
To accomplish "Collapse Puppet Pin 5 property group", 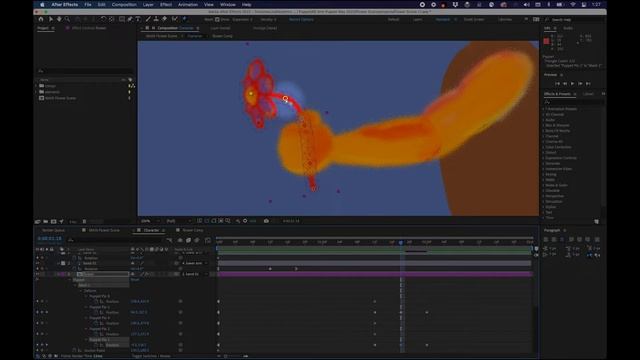I will click(86, 296).
